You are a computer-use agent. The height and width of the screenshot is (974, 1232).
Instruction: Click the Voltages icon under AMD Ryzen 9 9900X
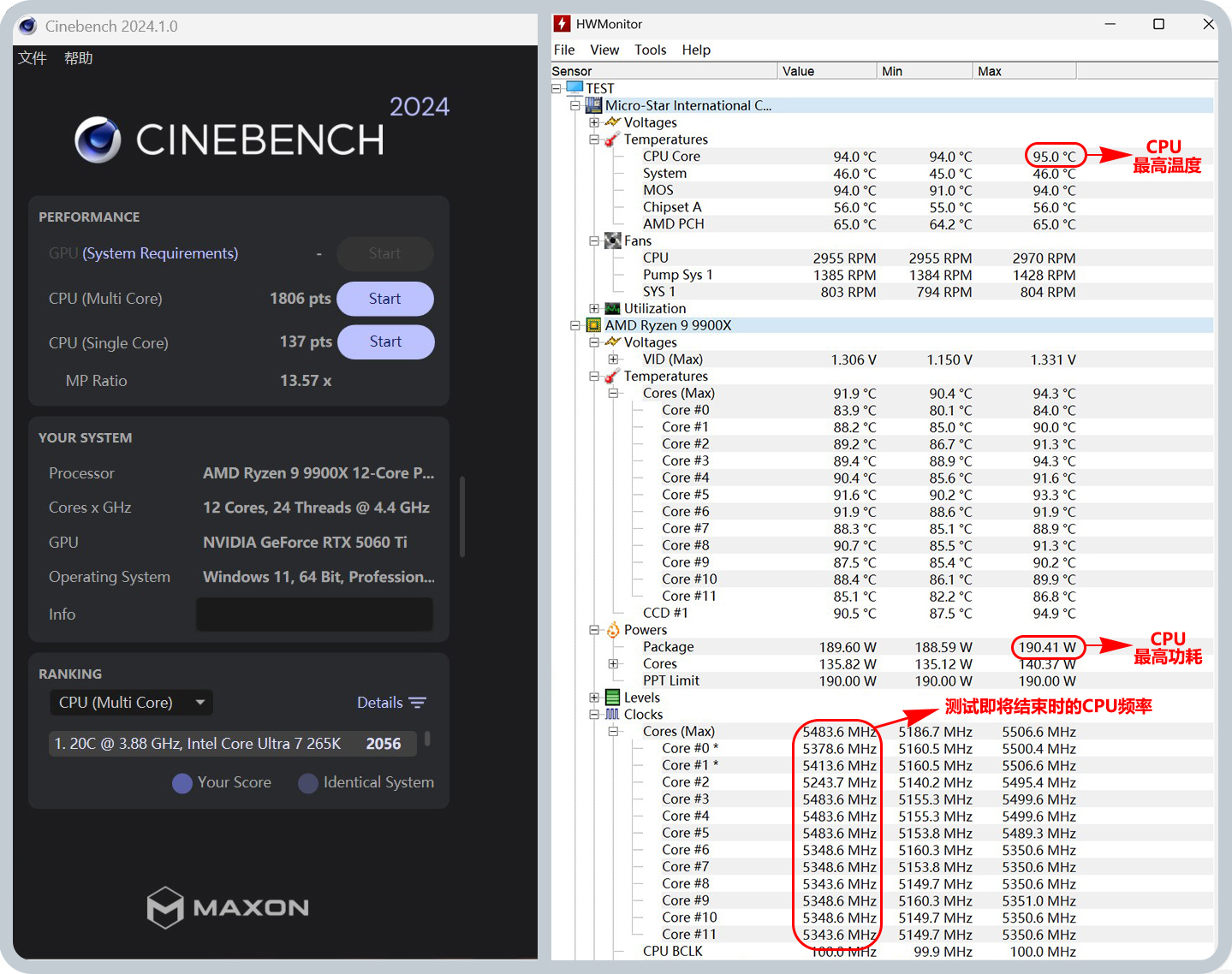612,342
